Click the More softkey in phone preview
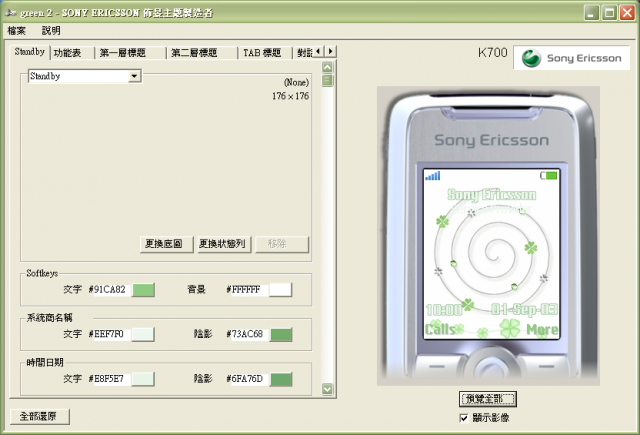The width and height of the screenshot is (640, 435). [542, 329]
